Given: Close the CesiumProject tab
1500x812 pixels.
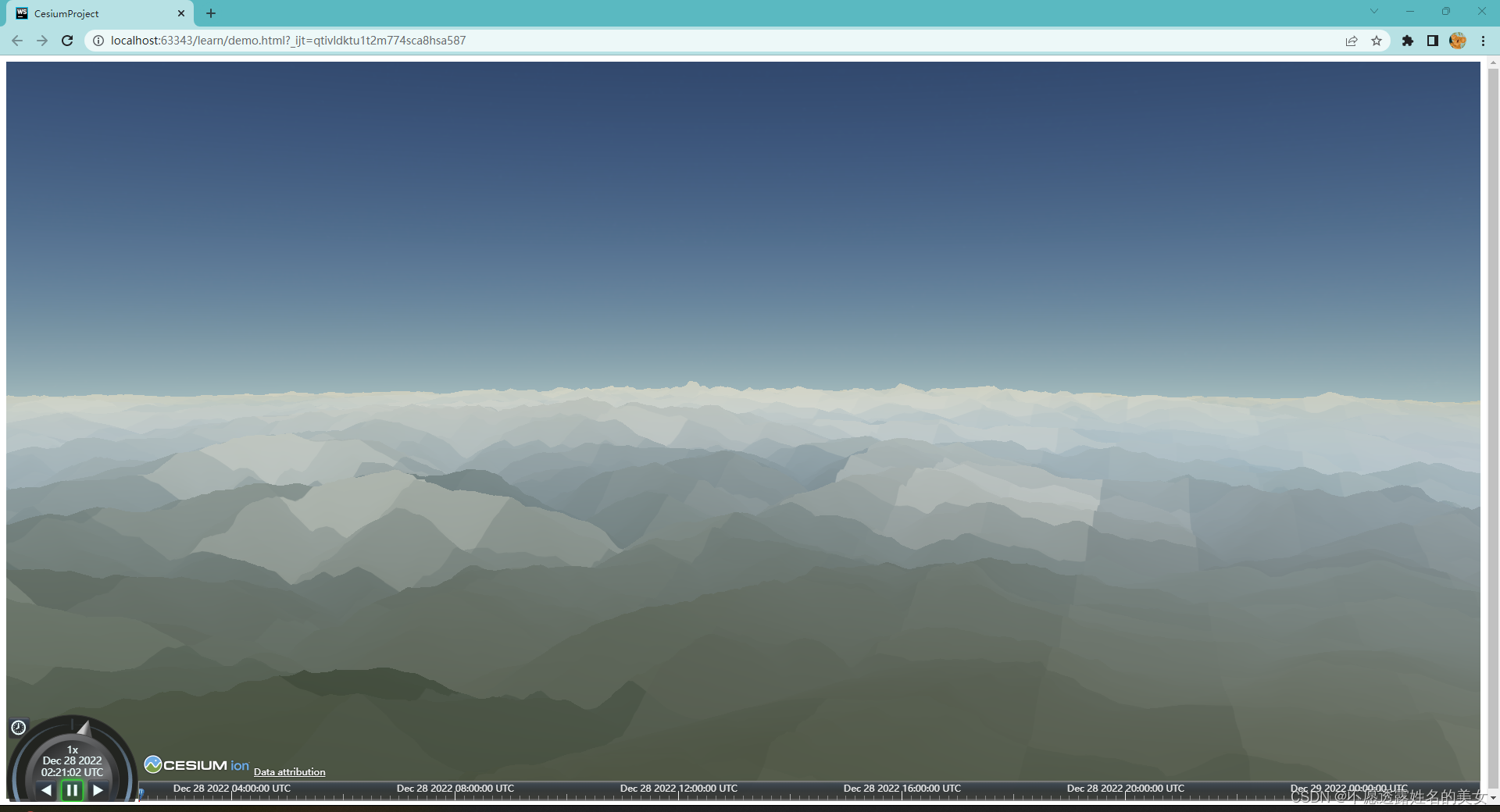Looking at the screenshot, I should 181,13.
